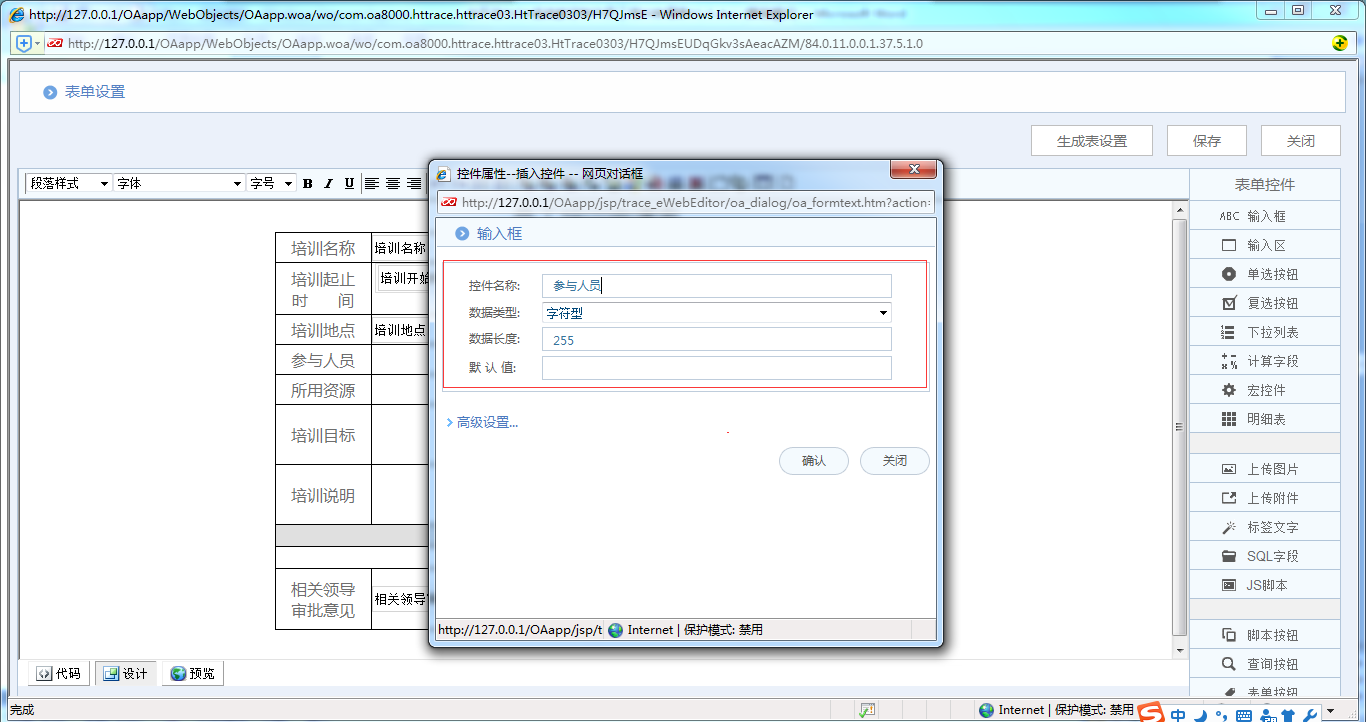
Task: Select the 宏控件 icon in the sidebar
Action: [1264, 389]
